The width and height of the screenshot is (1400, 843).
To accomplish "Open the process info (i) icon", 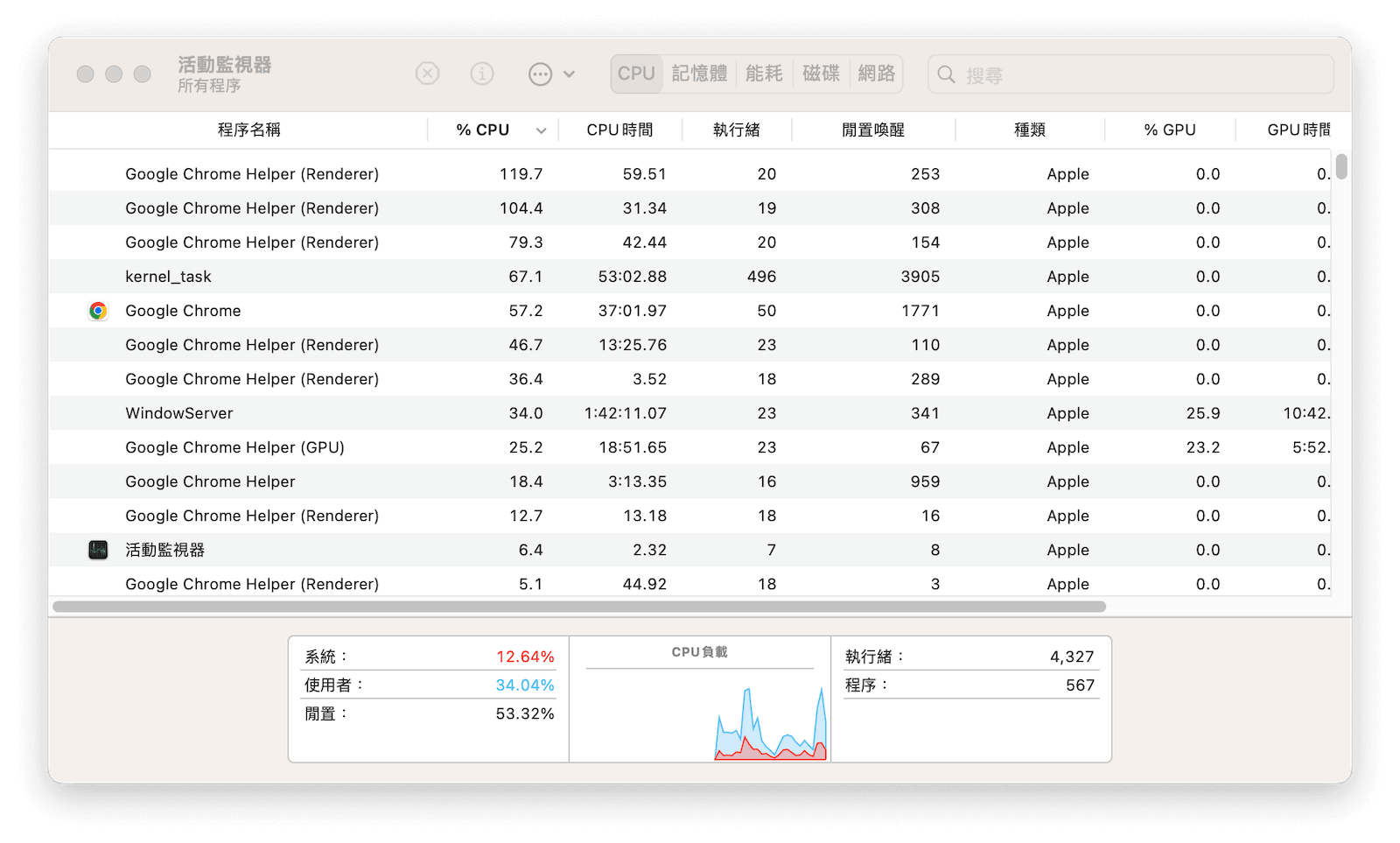I will tap(482, 74).
